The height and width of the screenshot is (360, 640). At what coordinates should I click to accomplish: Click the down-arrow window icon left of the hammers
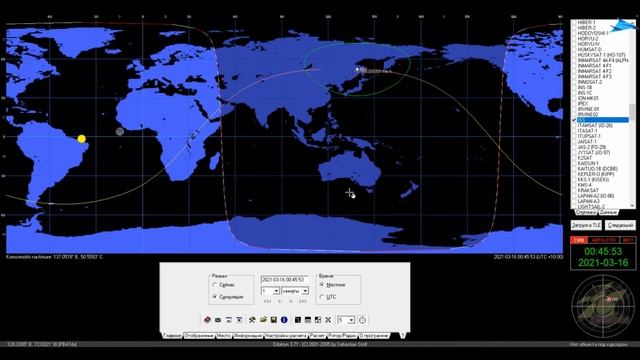239,320
